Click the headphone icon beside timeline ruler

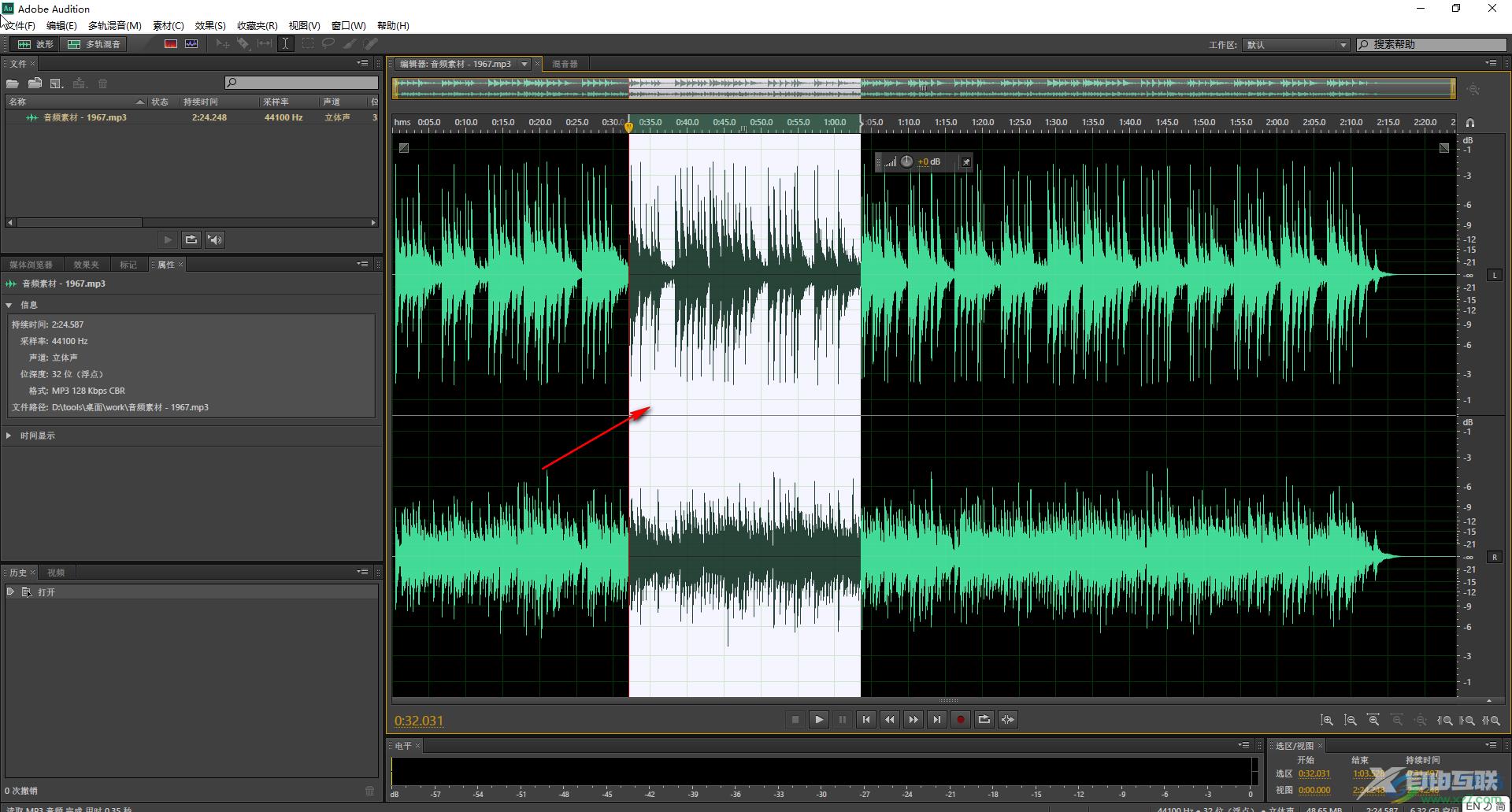[x=1470, y=123]
